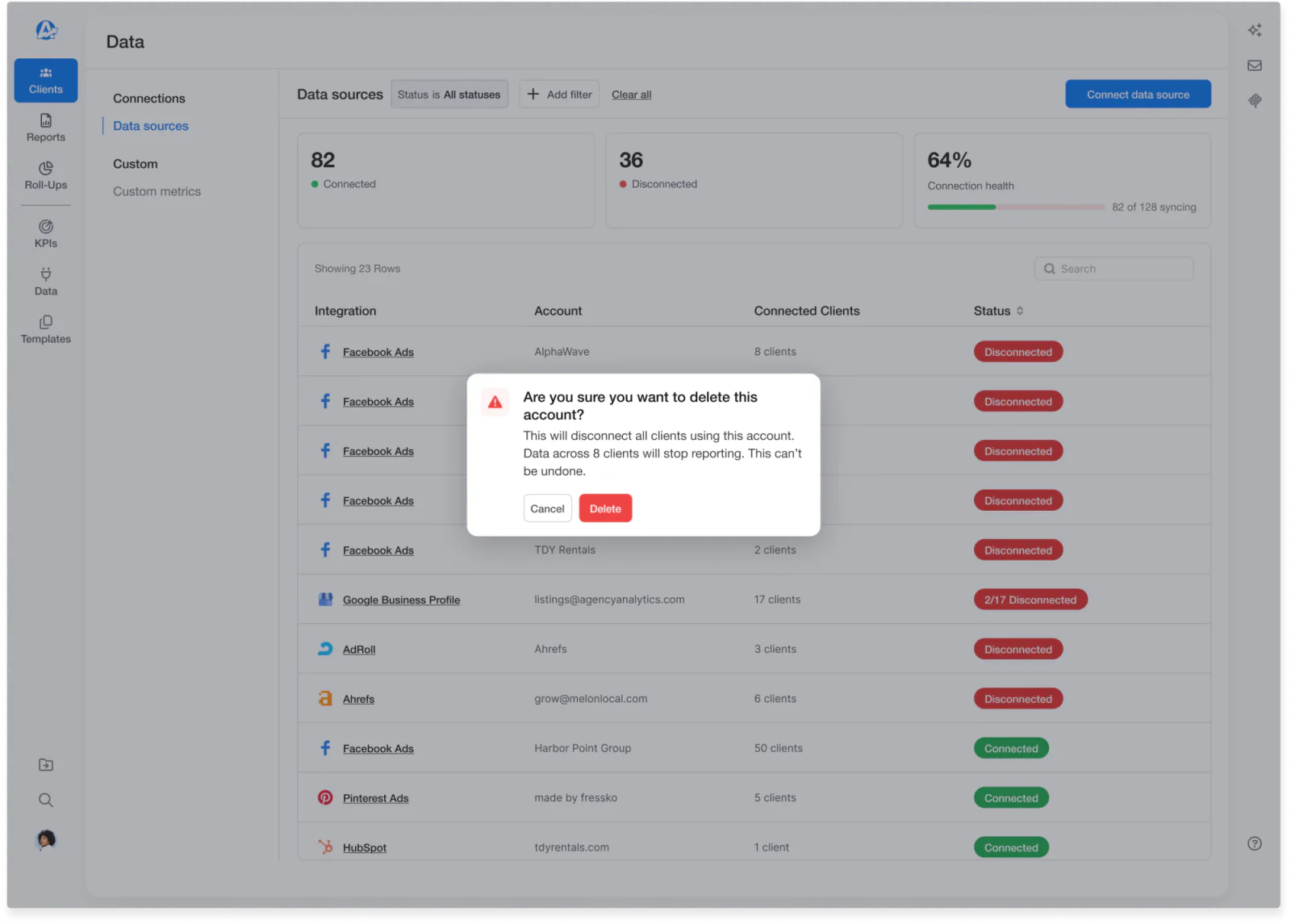Viewport: 1291px width, 924px height.
Task: Open the AI sparkle assistant icon
Action: (x=1255, y=31)
